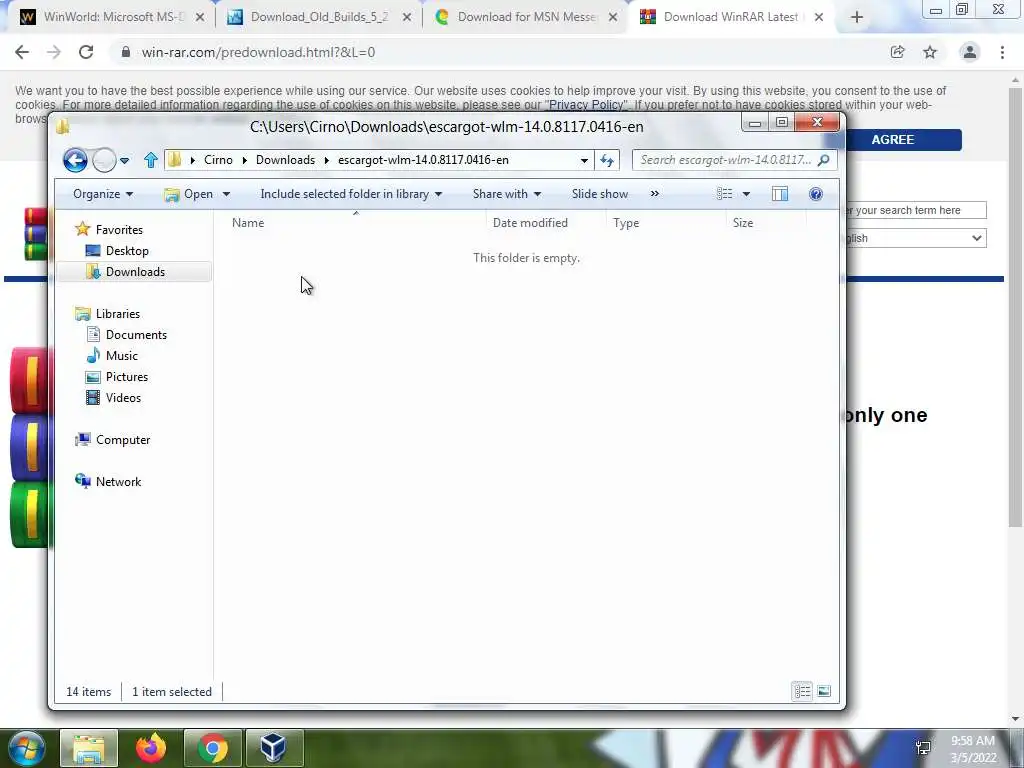The image size is (1024, 768).
Task: Open the WinRAR language dropdown
Action: [x=916, y=238]
